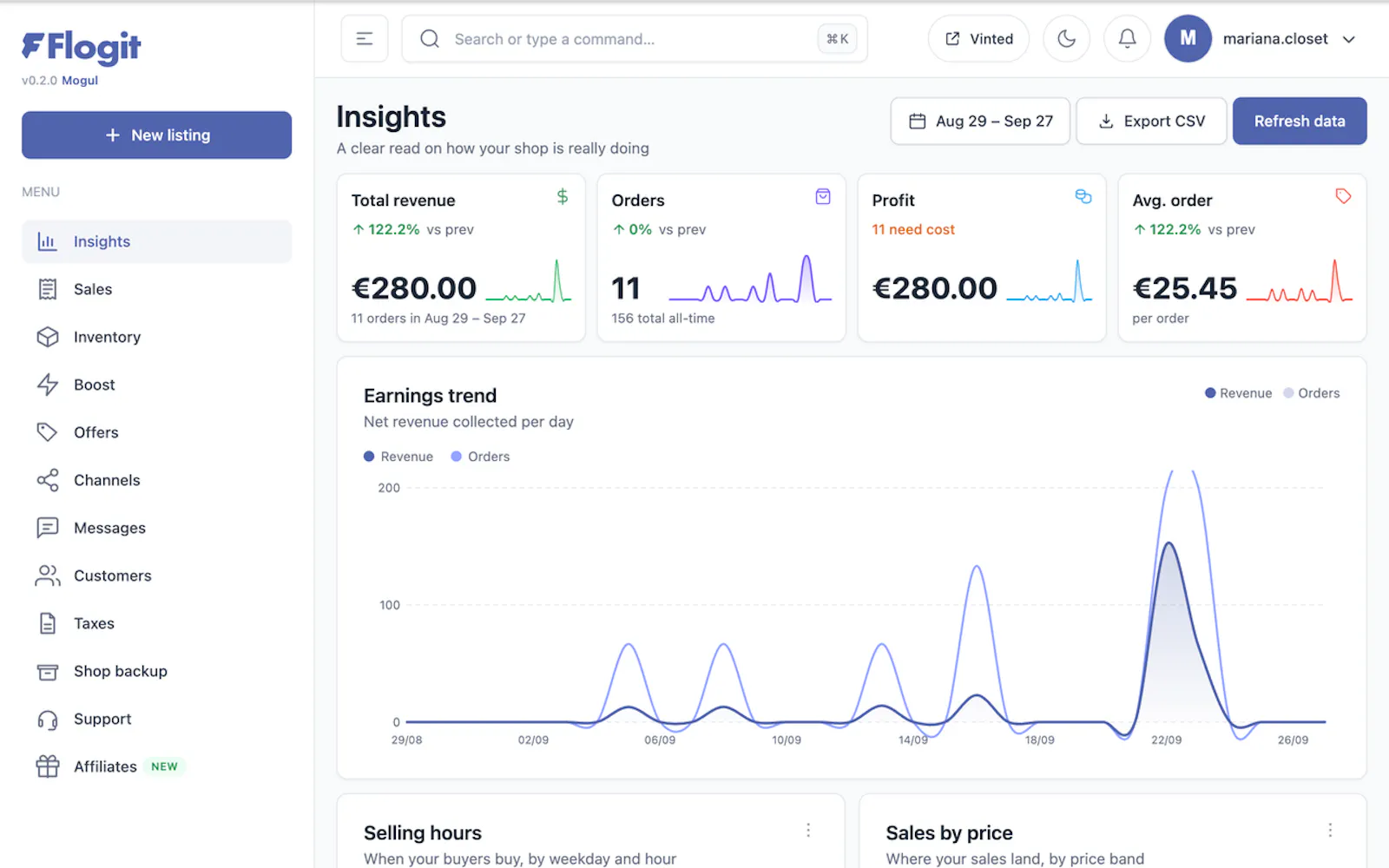Click the €25.45 average order value
Viewport: 1389px width, 868px height.
point(1185,288)
